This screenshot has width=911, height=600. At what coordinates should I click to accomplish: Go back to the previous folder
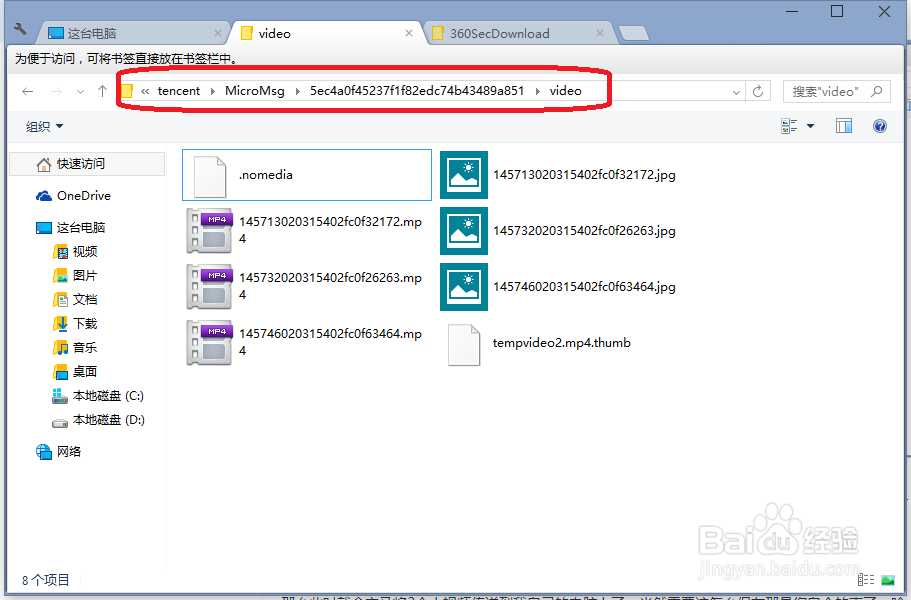27,91
